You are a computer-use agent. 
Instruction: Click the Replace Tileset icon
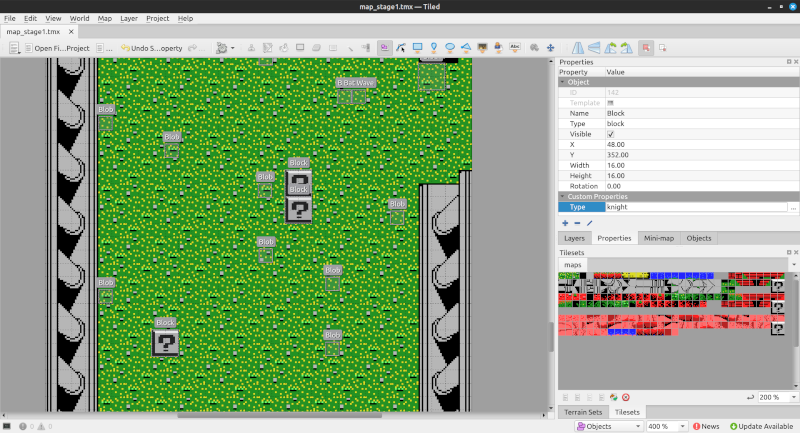(614, 397)
